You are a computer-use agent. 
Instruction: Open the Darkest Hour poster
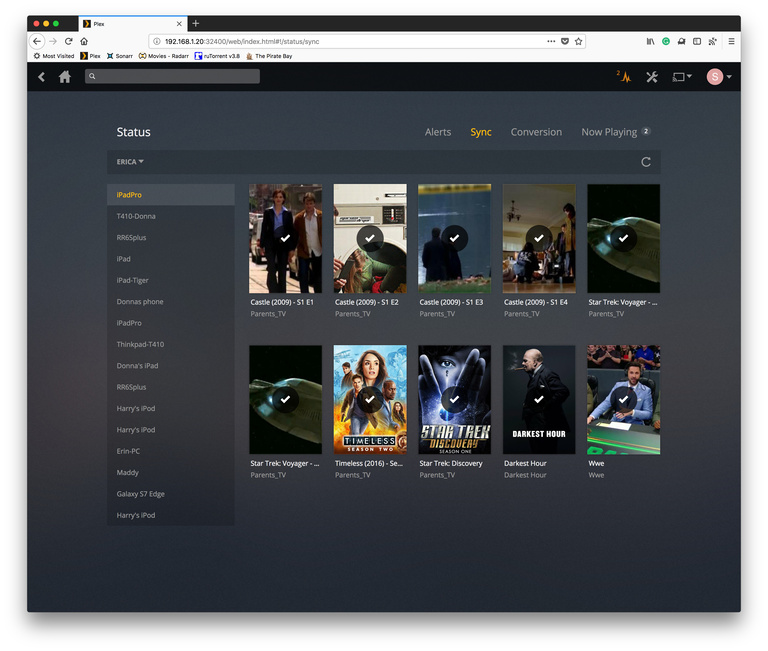pos(539,400)
